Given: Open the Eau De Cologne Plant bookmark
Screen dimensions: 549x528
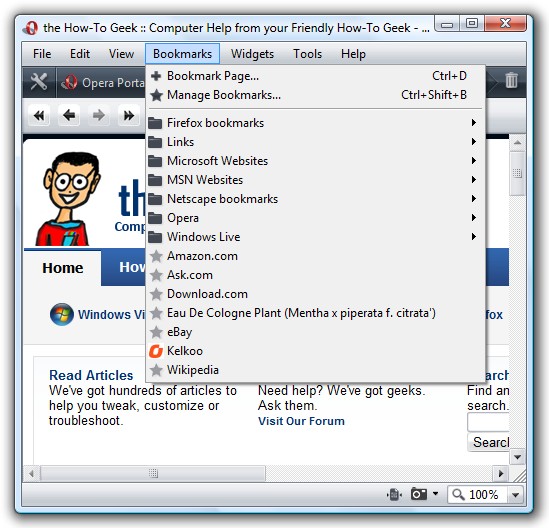Looking at the screenshot, I should pos(315,313).
